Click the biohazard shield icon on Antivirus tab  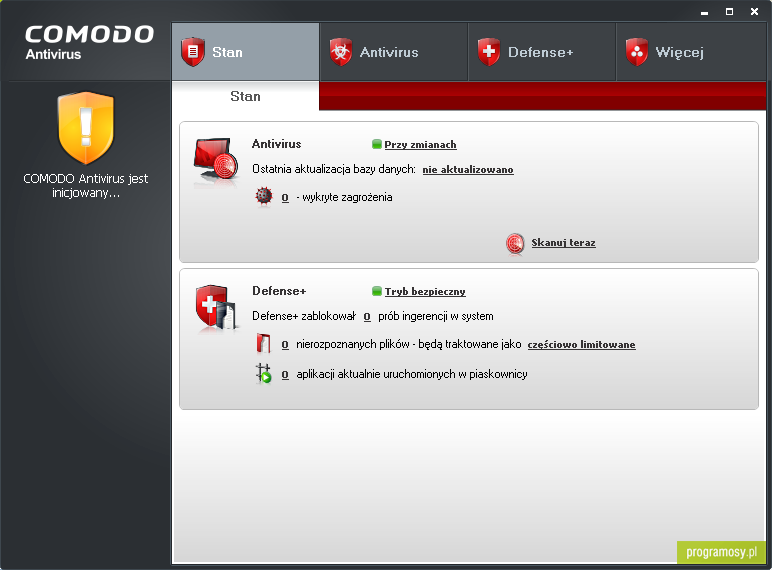click(x=341, y=52)
